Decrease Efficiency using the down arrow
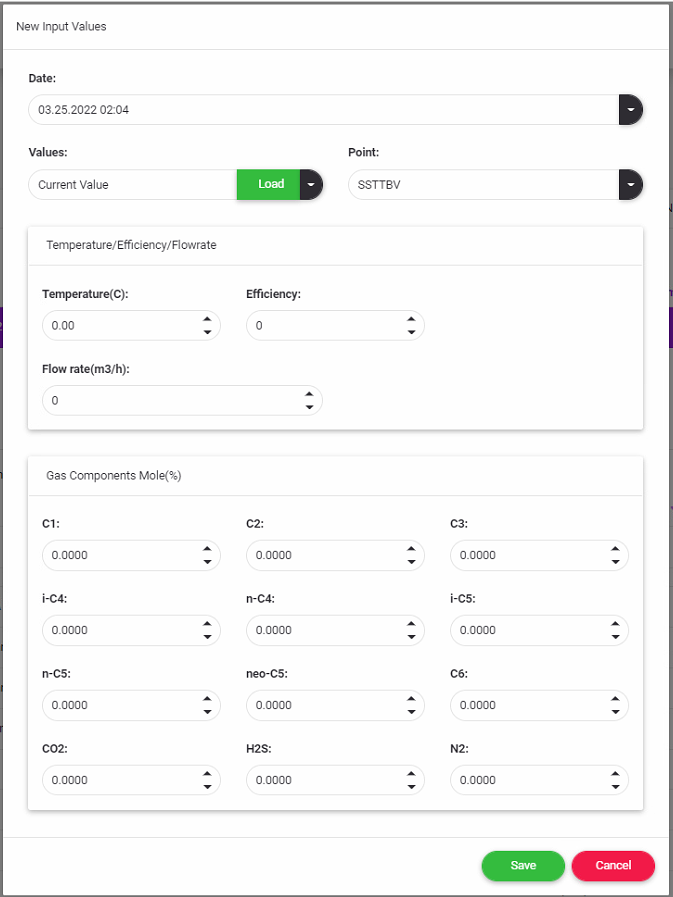673x897 pixels. [x=411, y=332]
